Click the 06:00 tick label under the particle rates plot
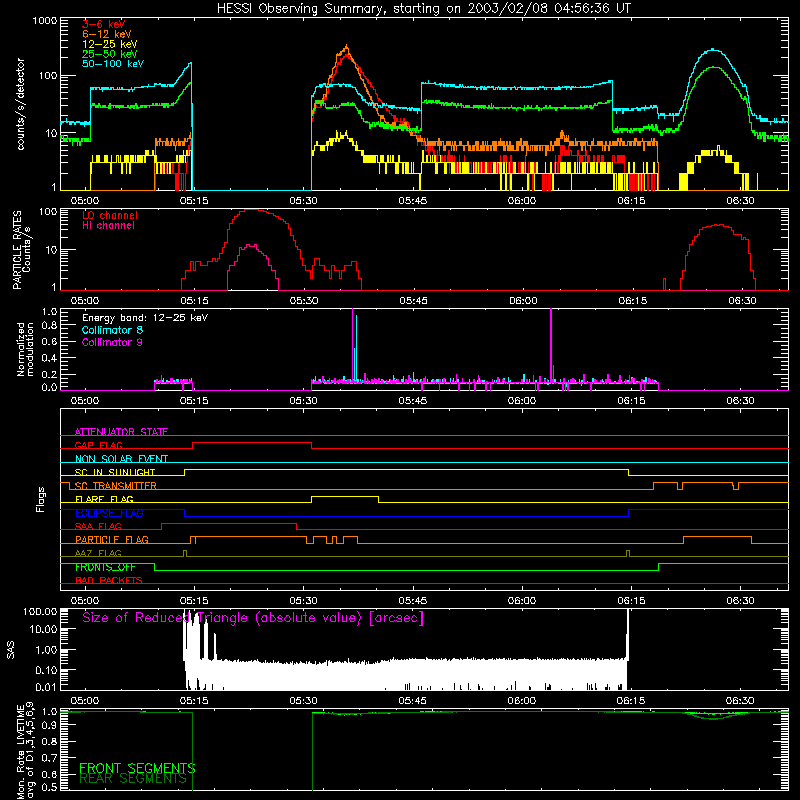Viewport: 800px width, 800px height. click(x=522, y=301)
